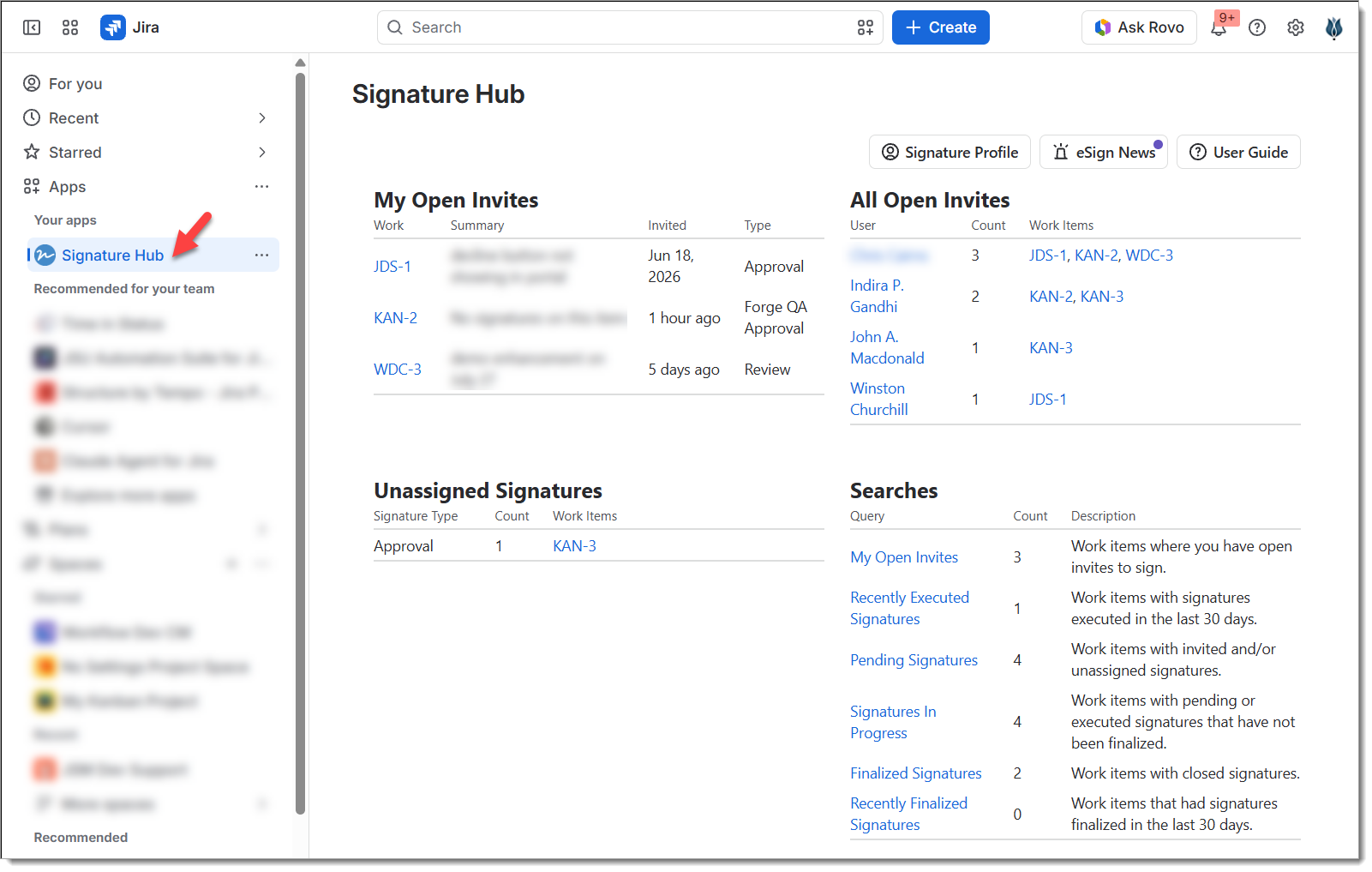Image resolution: width=1372 pixels, height=872 pixels.
Task: Focus the Search input field
Action: tap(630, 27)
